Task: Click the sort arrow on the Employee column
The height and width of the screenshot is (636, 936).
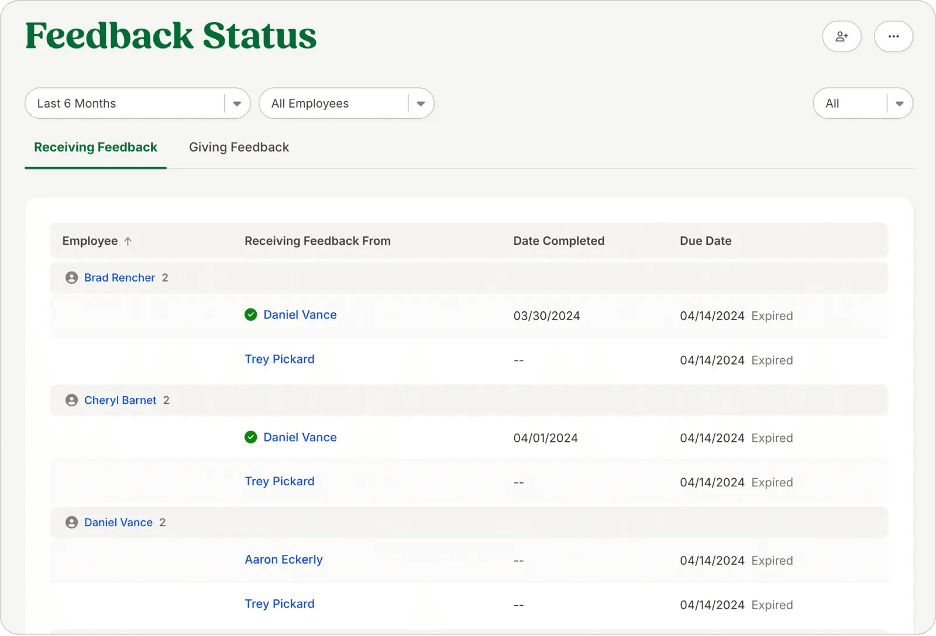Action: (126, 241)
